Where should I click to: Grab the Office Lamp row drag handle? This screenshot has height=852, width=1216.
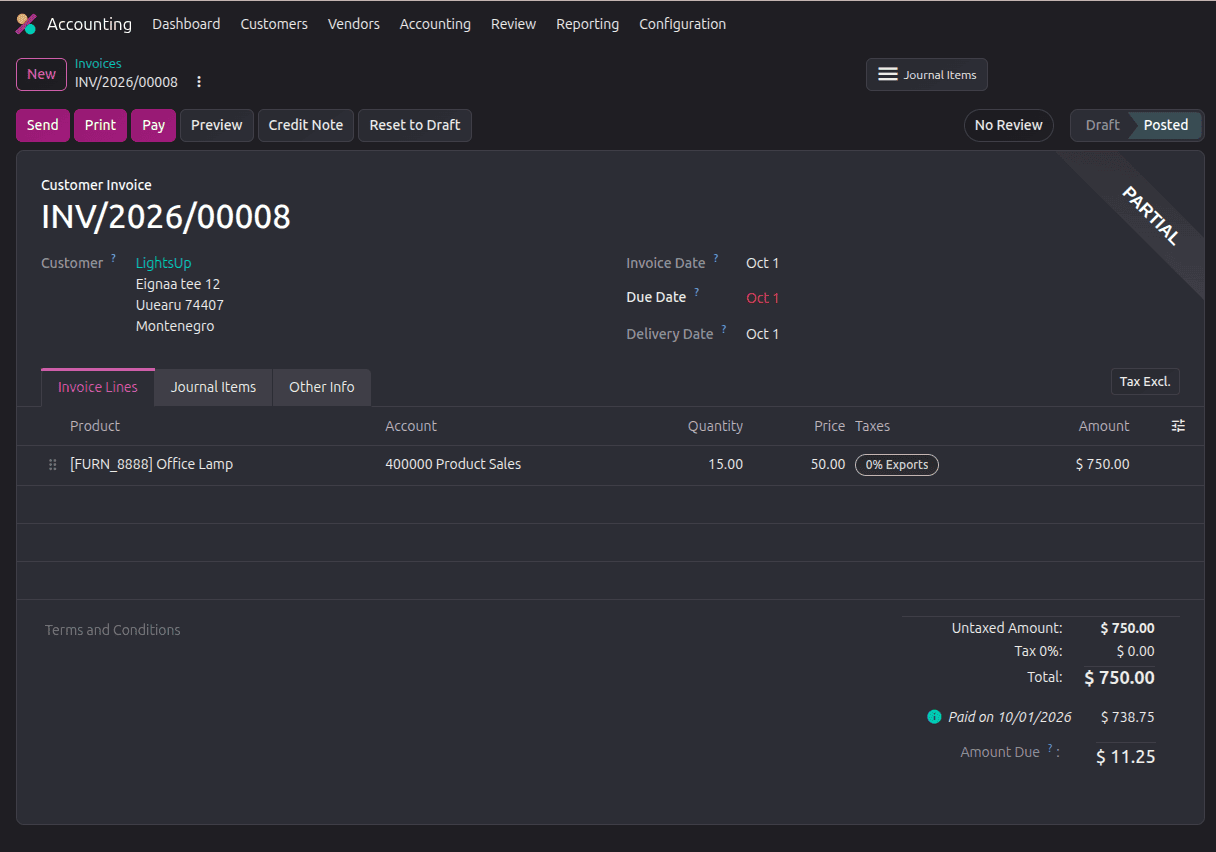[53, 465]
